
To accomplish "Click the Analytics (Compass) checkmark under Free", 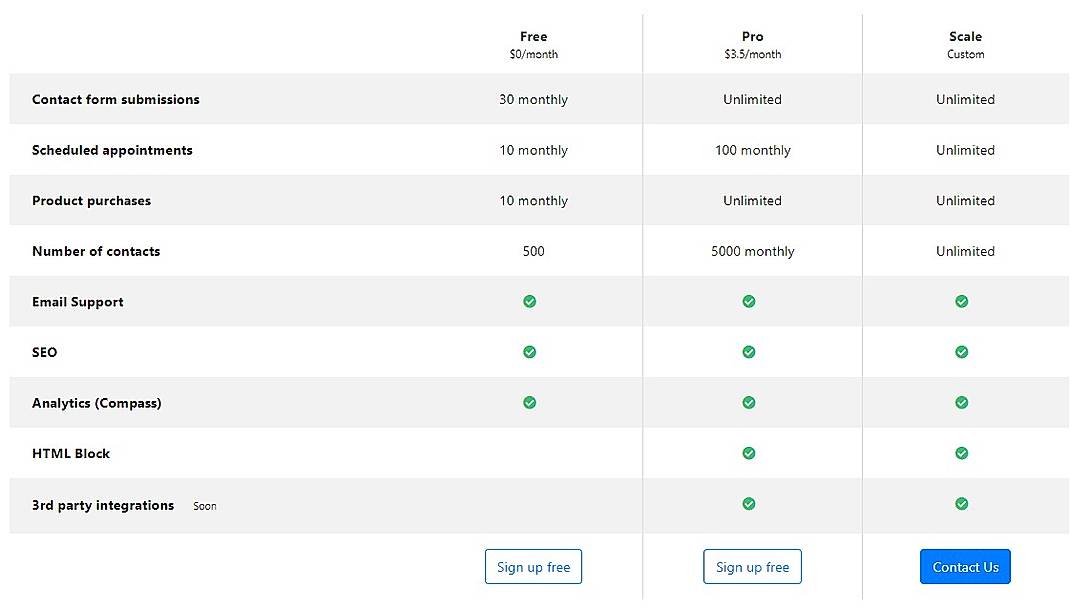I will (529, 402).
